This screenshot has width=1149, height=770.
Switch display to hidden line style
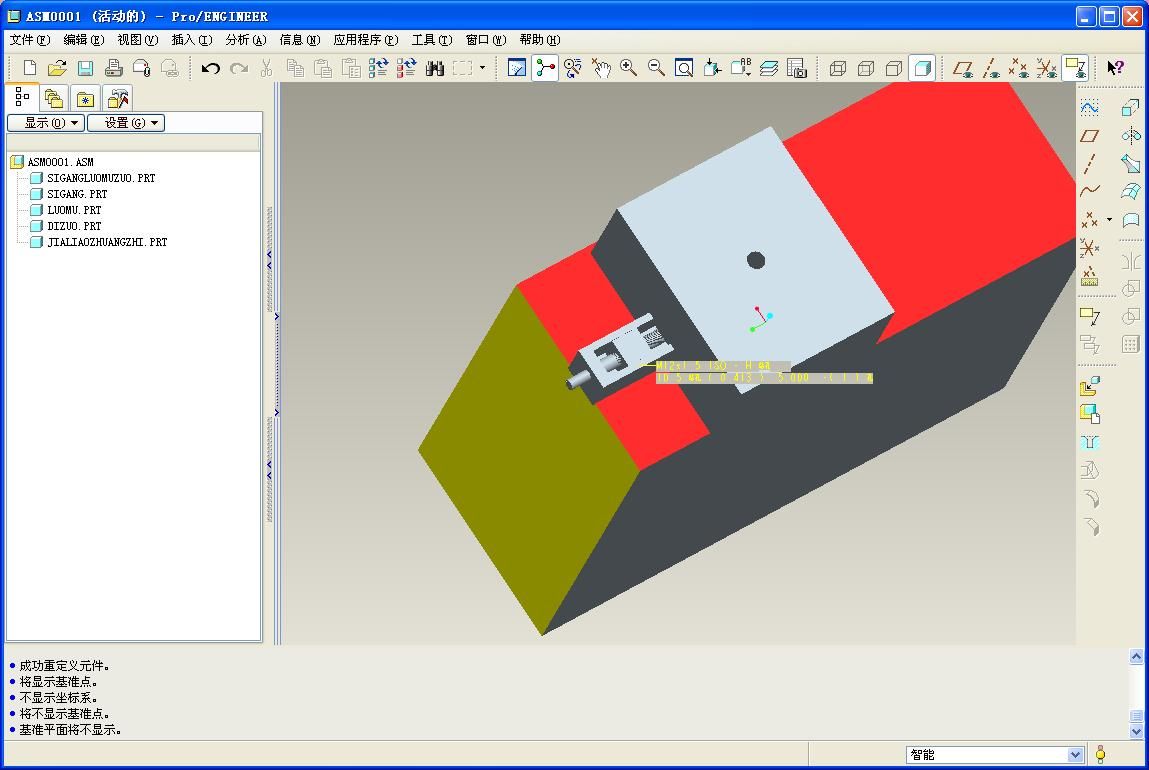coord(865,68)
